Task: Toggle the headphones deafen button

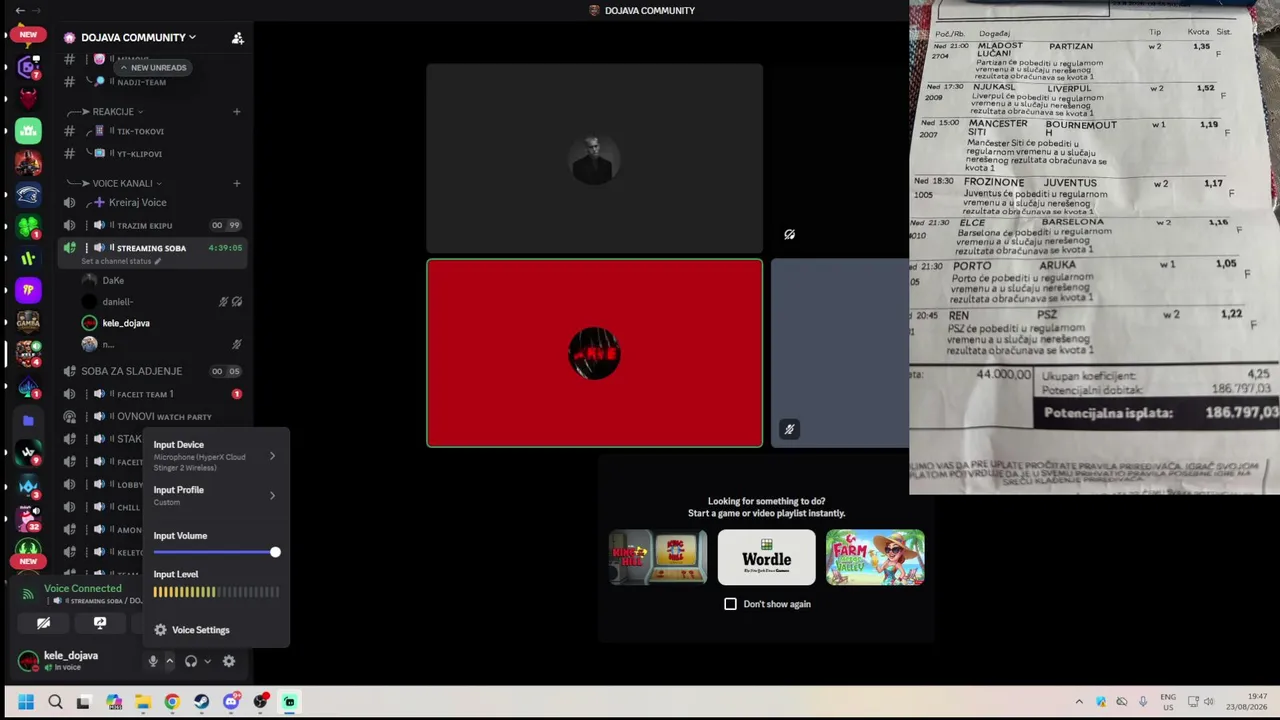Action: coord(191,661)
